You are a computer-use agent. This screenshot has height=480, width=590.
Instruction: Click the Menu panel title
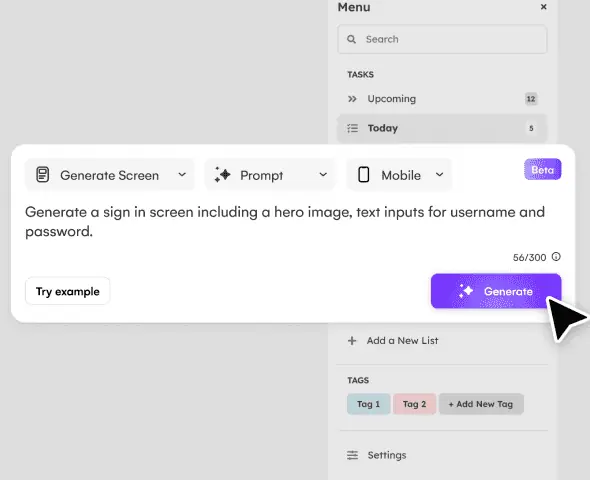pyautogui.click(x=354, y=7)
